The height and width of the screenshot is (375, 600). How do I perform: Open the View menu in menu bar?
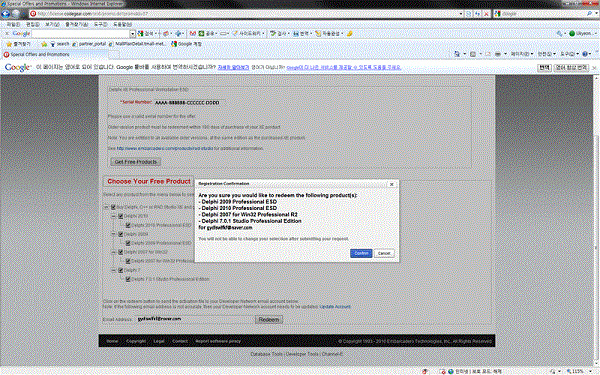point(52,24)
